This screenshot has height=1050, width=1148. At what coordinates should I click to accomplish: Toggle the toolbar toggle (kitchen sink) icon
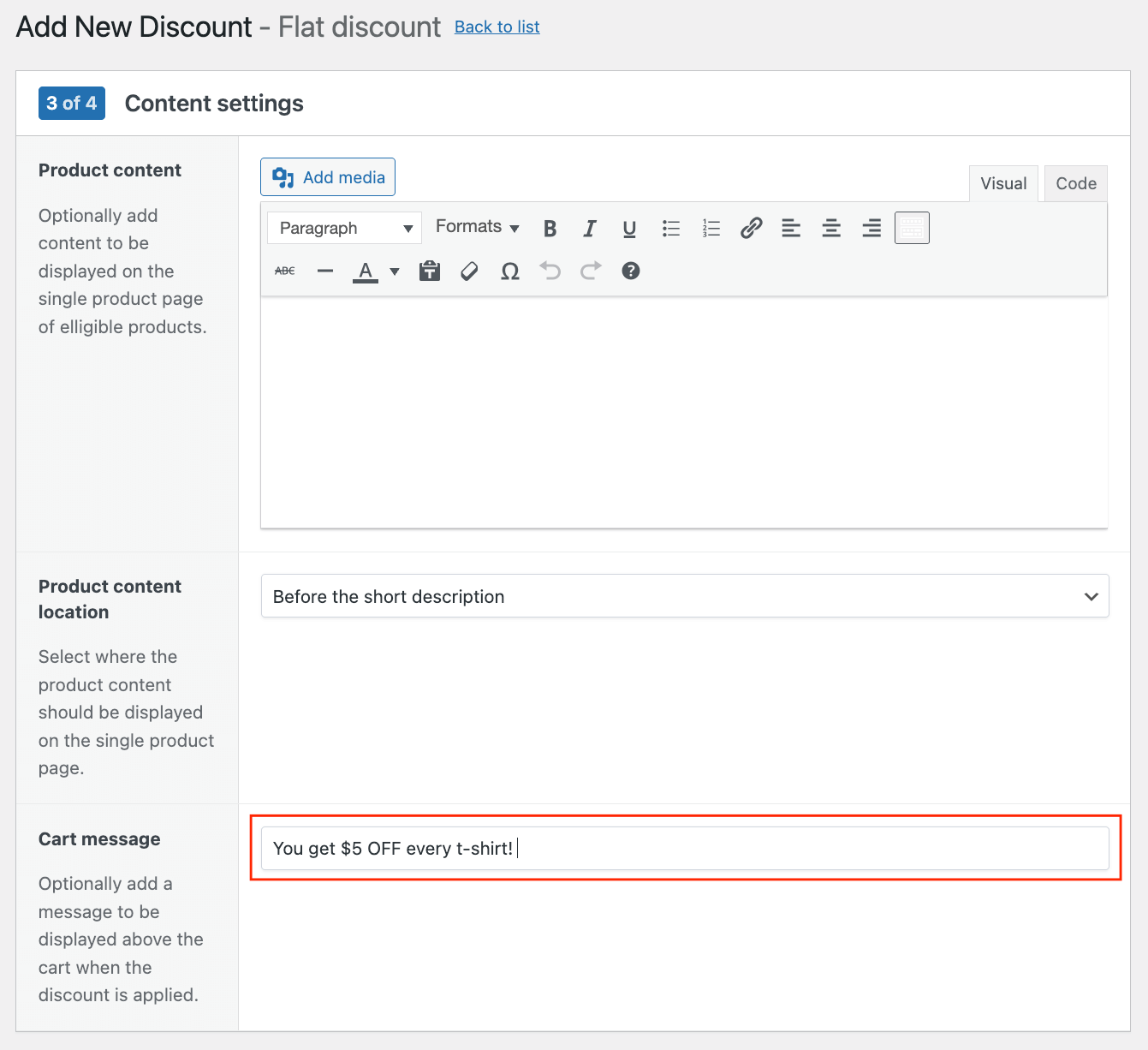pyautogui.click(x=912, y=228)
